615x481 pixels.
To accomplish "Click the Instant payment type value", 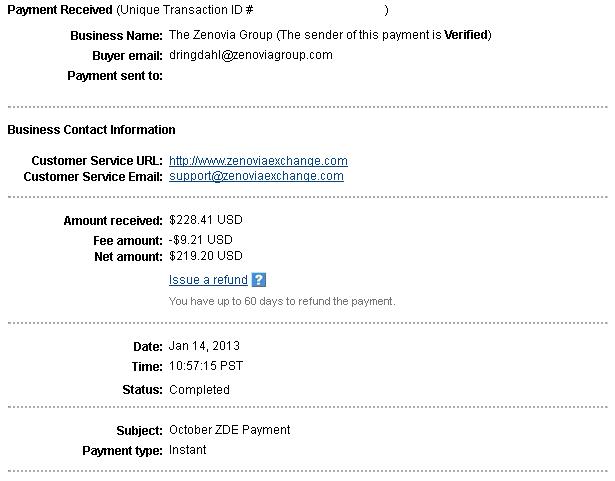I will (187, 450).
